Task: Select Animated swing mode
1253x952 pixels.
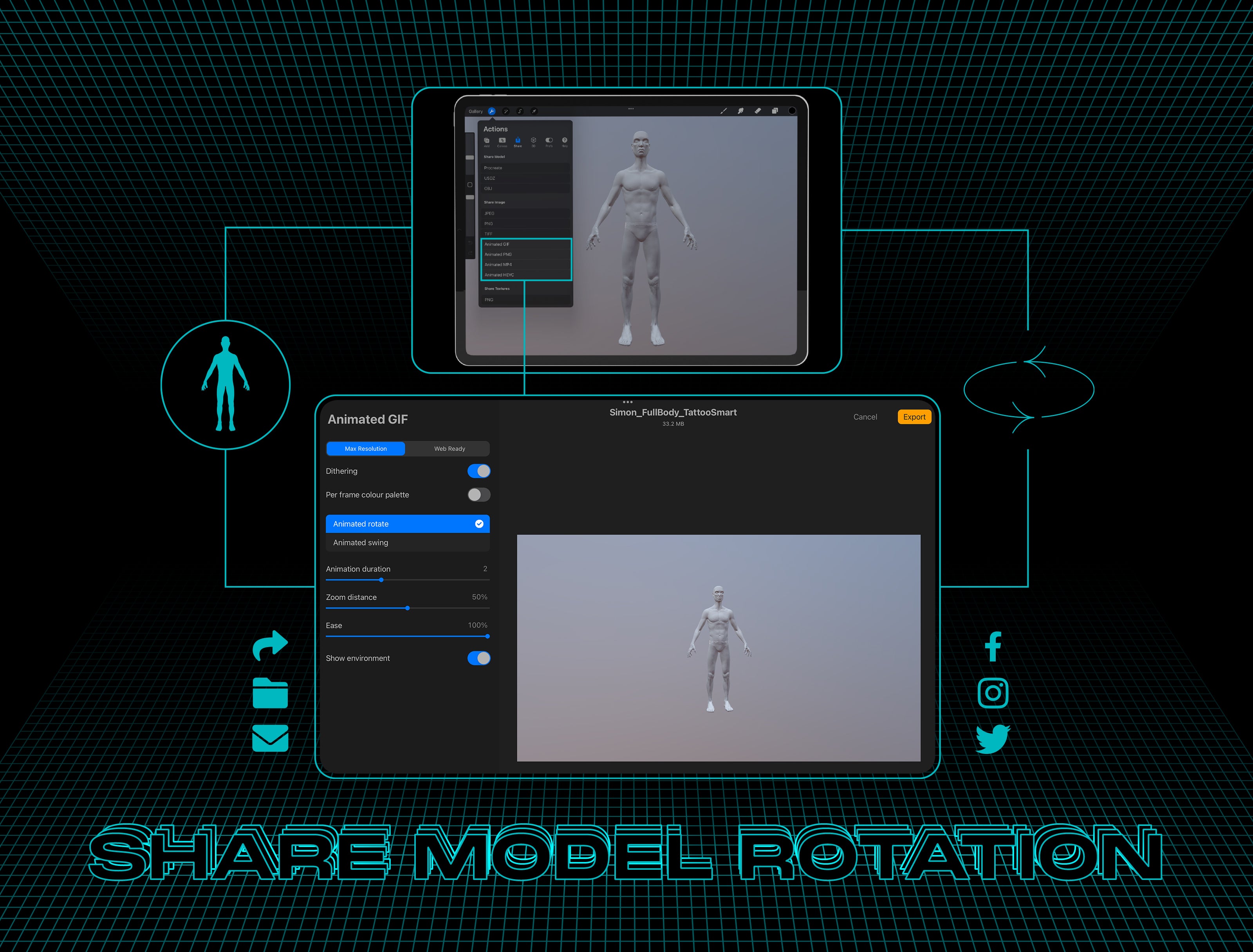Action: tap(407, 542)
